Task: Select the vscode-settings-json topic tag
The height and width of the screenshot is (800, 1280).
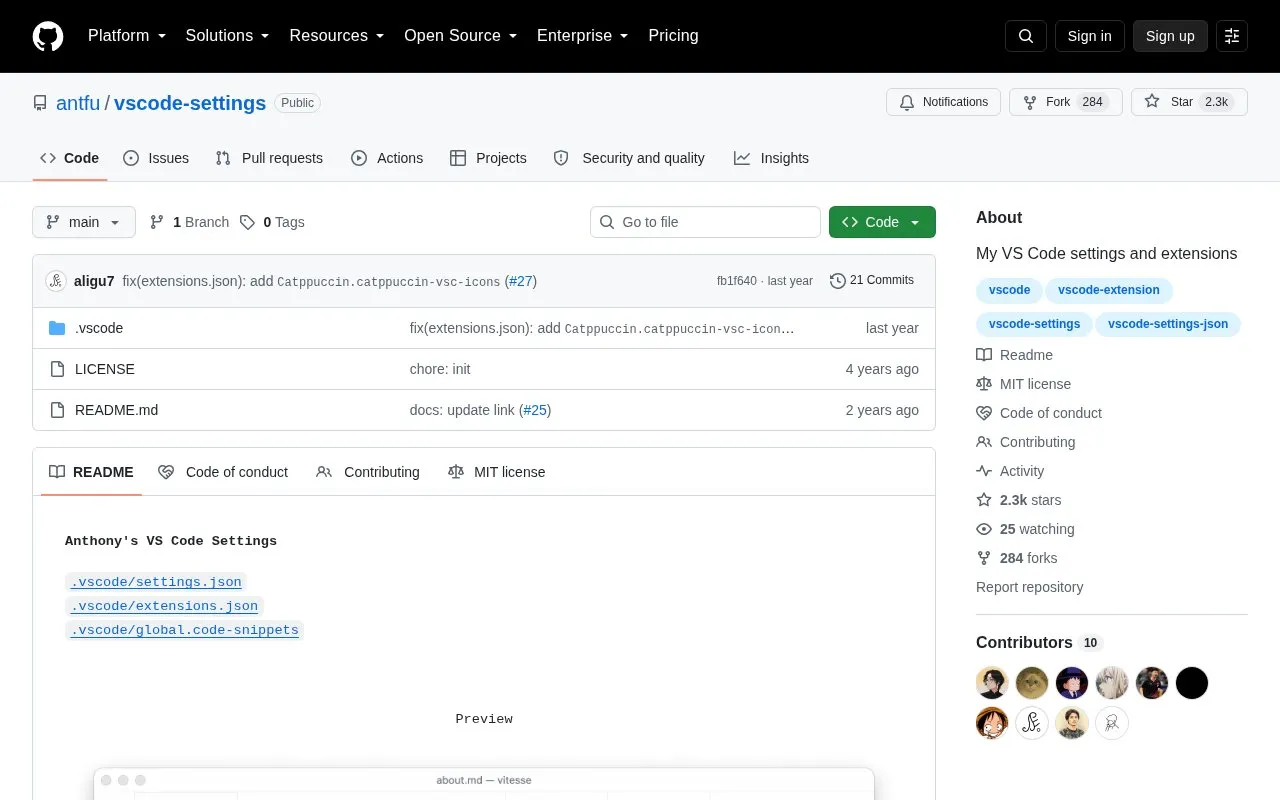Action: click(x=1168, y=324)
